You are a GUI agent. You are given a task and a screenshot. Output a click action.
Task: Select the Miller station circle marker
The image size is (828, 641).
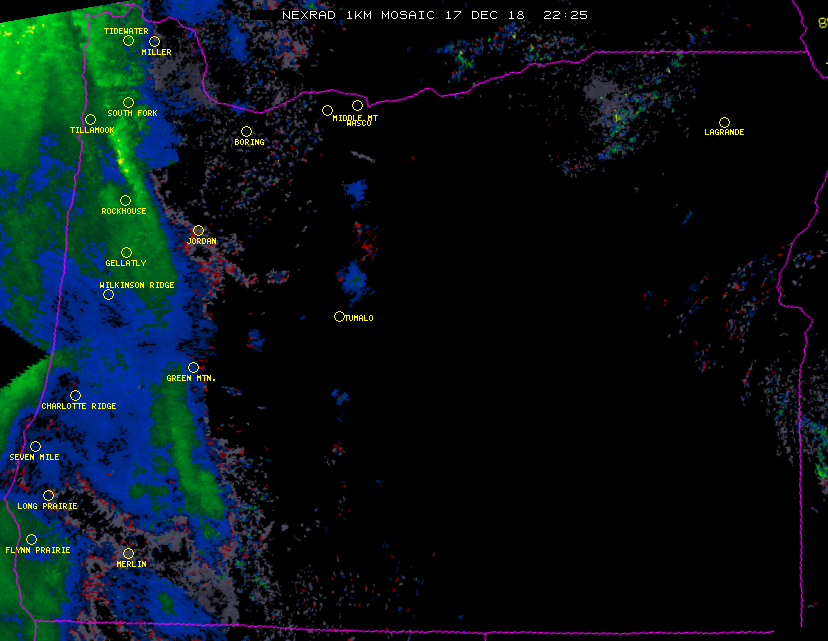coord(154,42)
